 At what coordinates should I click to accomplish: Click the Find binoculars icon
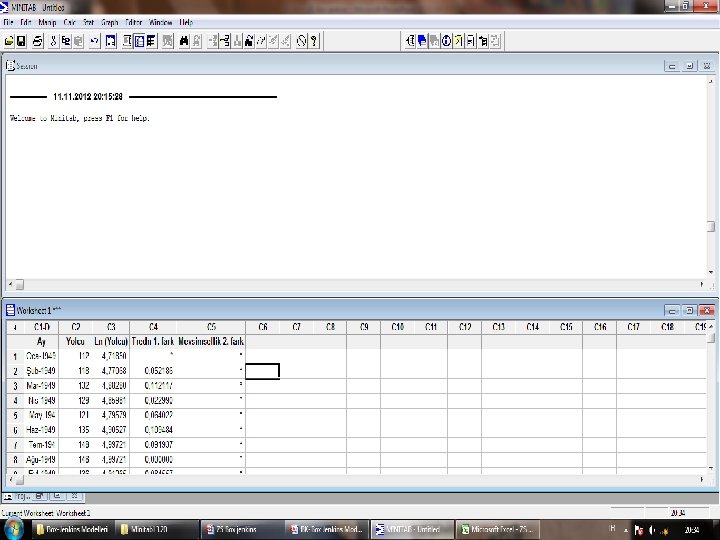tap(184, 41)
